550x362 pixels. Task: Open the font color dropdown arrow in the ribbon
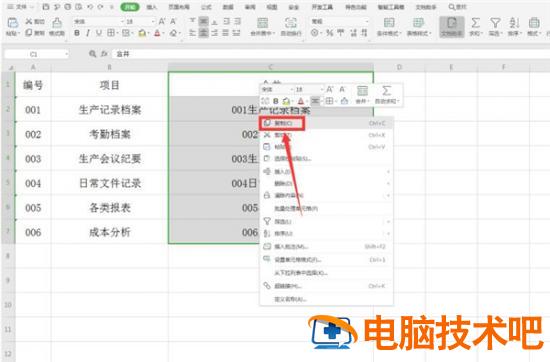(163, 34)
